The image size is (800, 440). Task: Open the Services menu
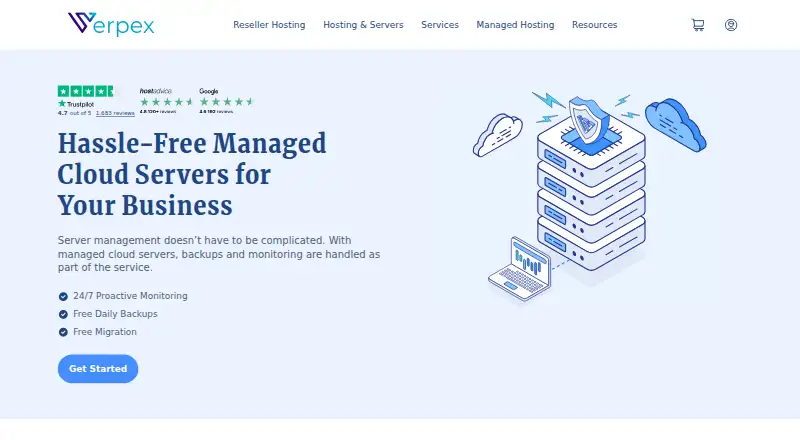[440, 25]
